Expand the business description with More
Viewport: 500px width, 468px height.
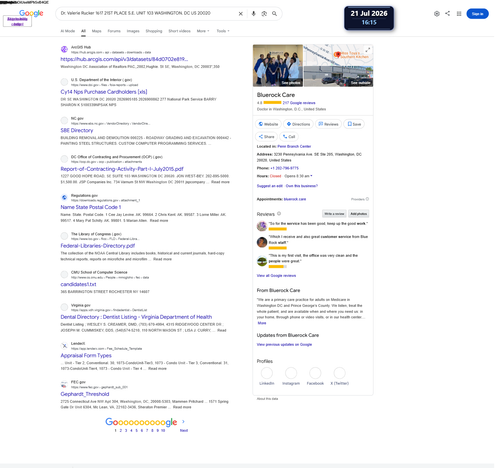point(262,323)
